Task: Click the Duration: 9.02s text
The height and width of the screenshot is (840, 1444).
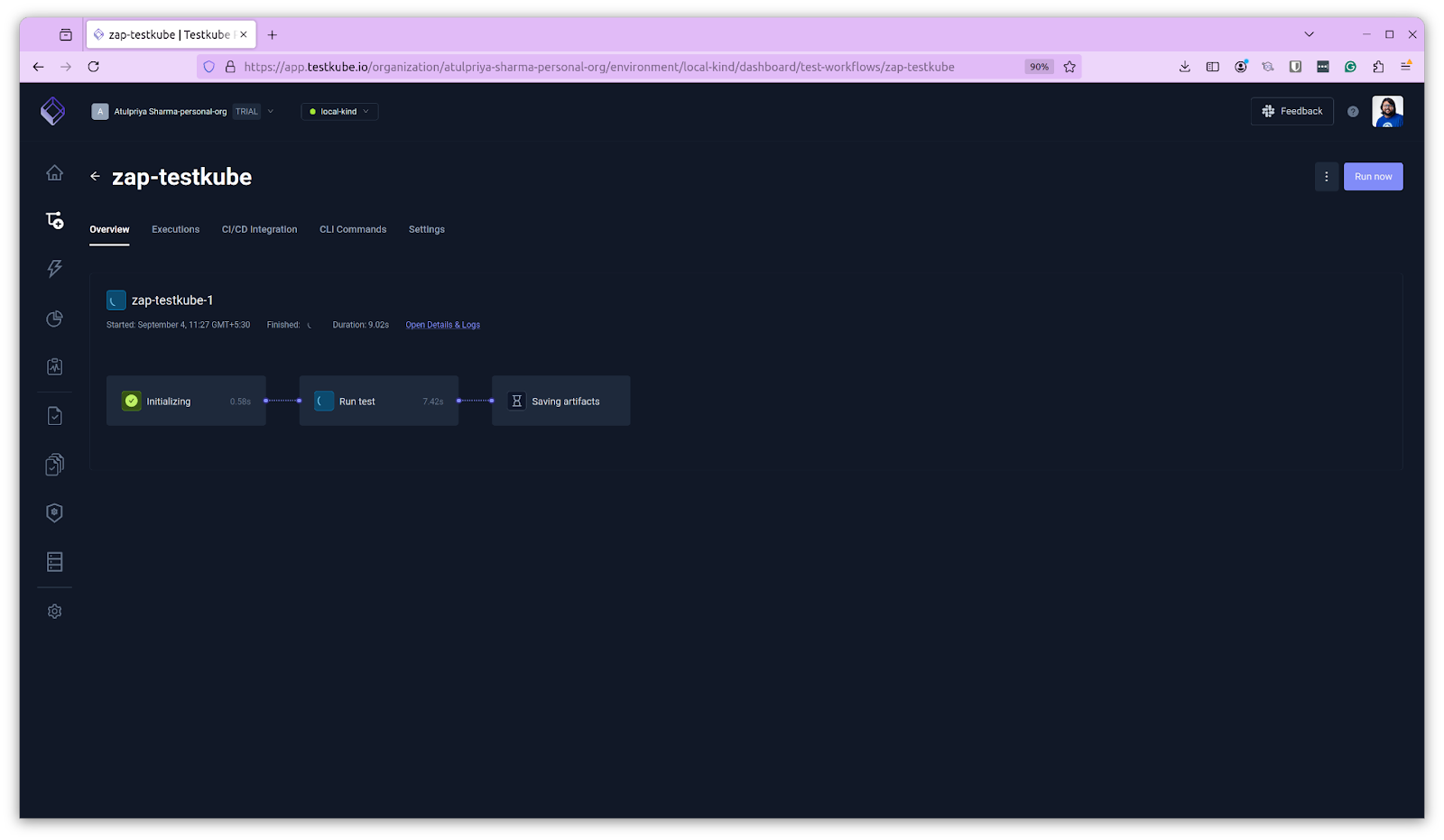Action: pos(360,325)
